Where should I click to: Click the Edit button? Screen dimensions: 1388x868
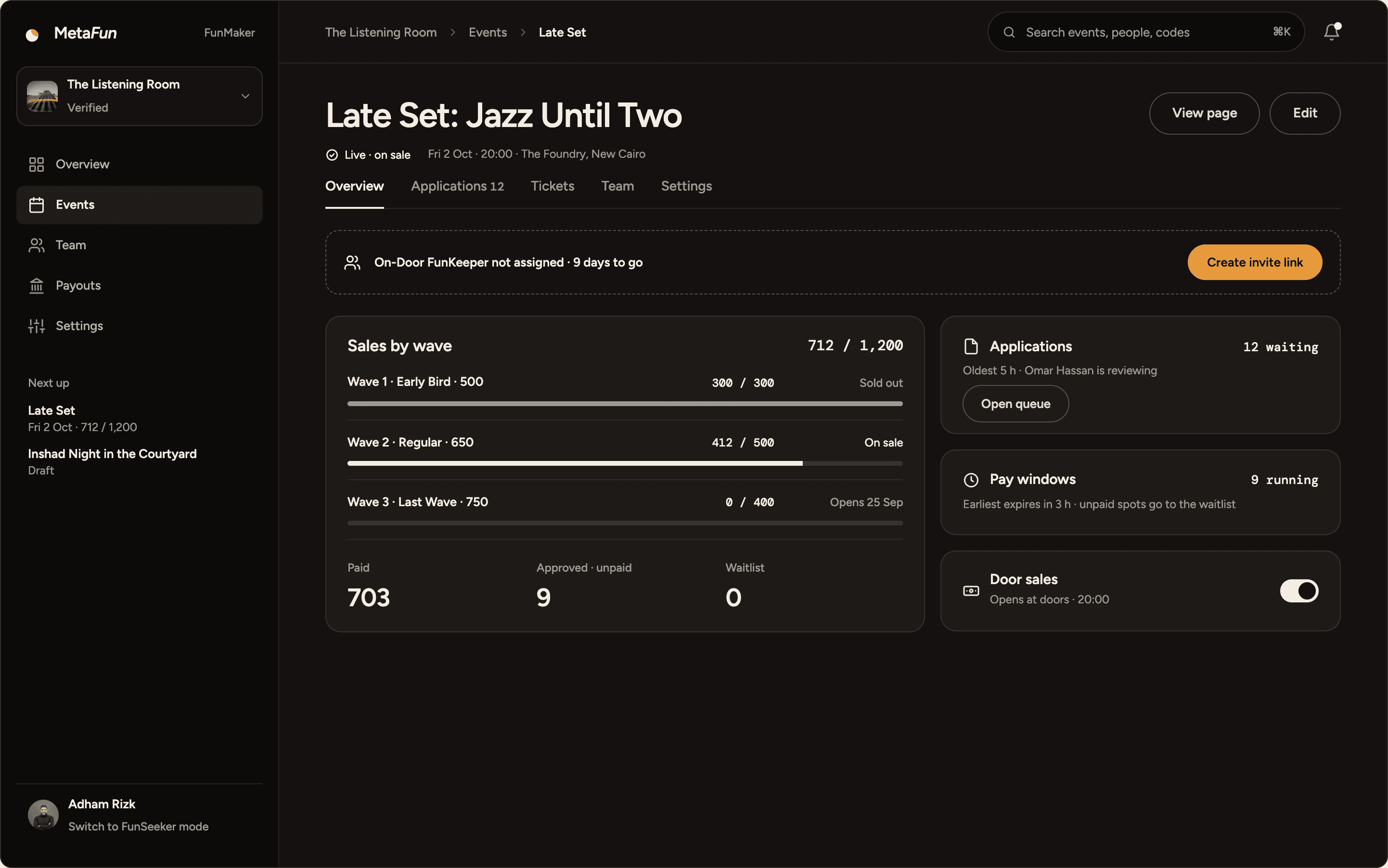[x=1304, y=113]
